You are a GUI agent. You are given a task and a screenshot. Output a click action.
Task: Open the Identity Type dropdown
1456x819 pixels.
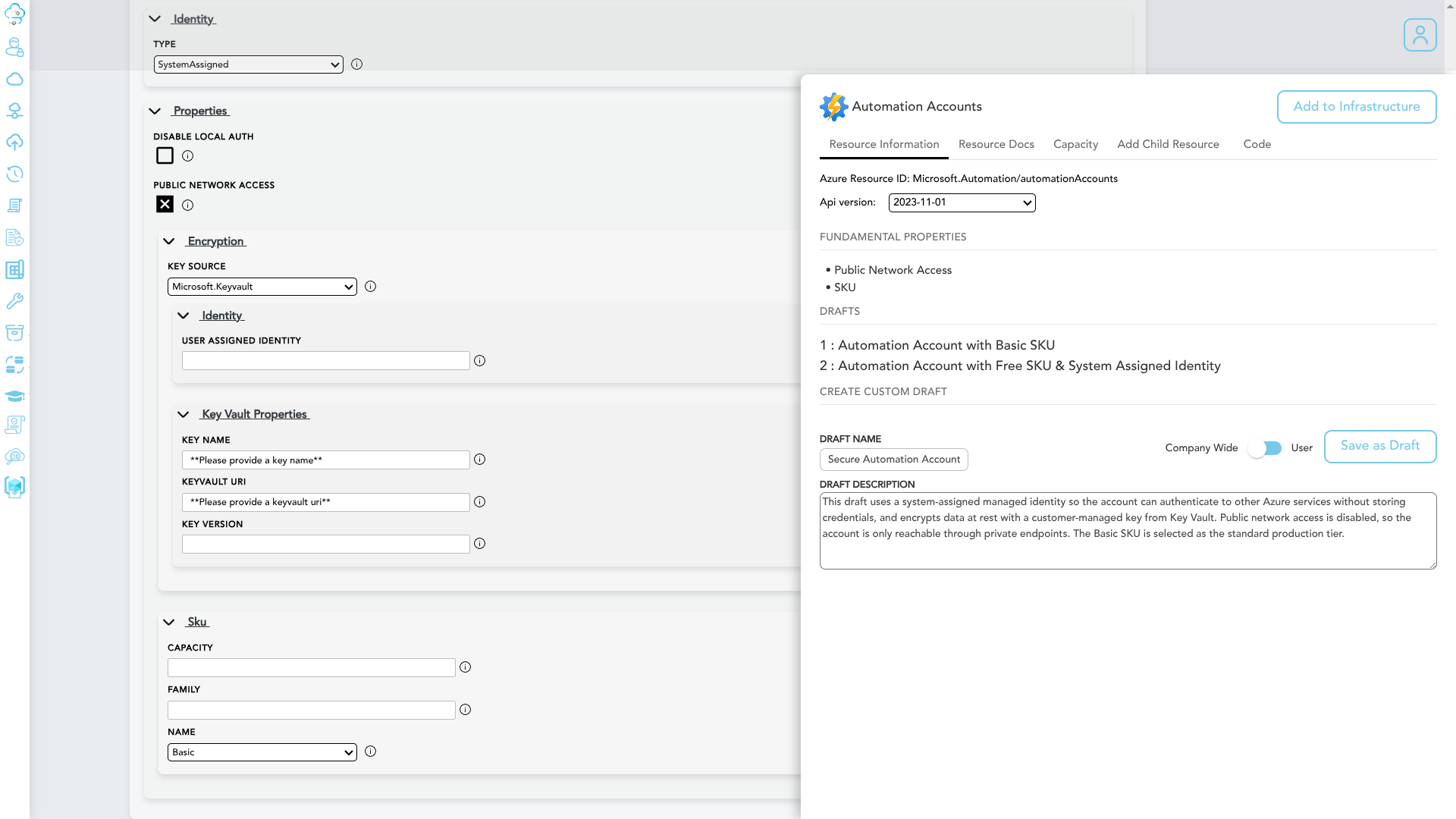pos(248,64)
